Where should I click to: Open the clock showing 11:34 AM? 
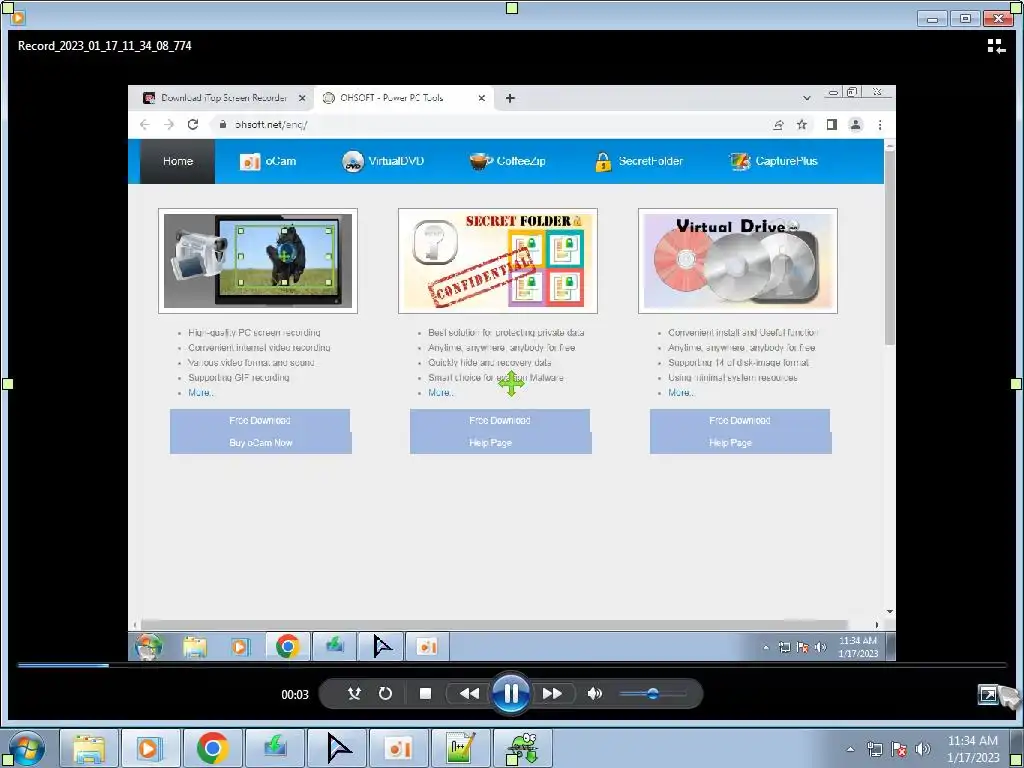(973, 748)
